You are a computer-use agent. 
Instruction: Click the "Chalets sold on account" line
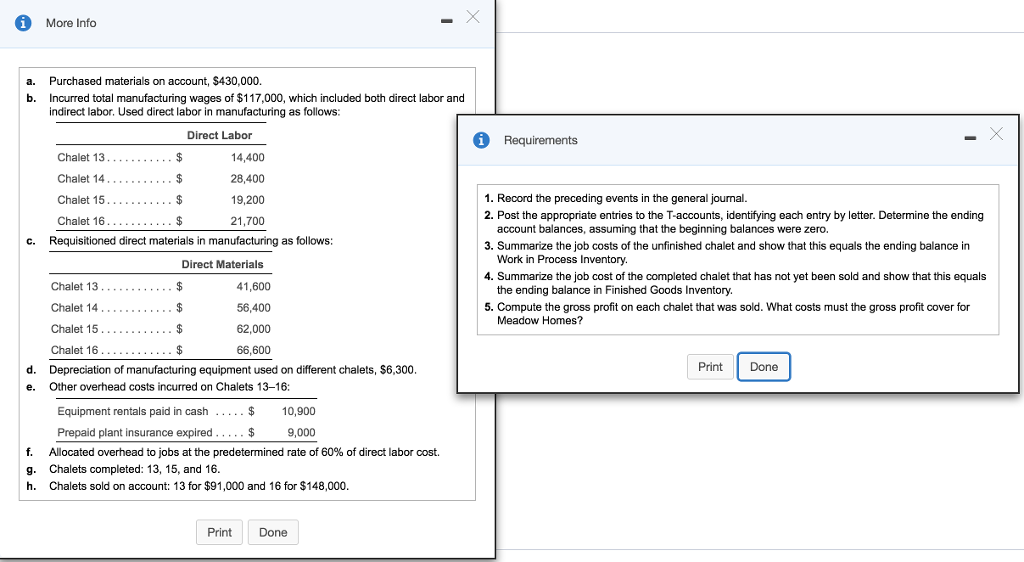(x=199, y=486)
